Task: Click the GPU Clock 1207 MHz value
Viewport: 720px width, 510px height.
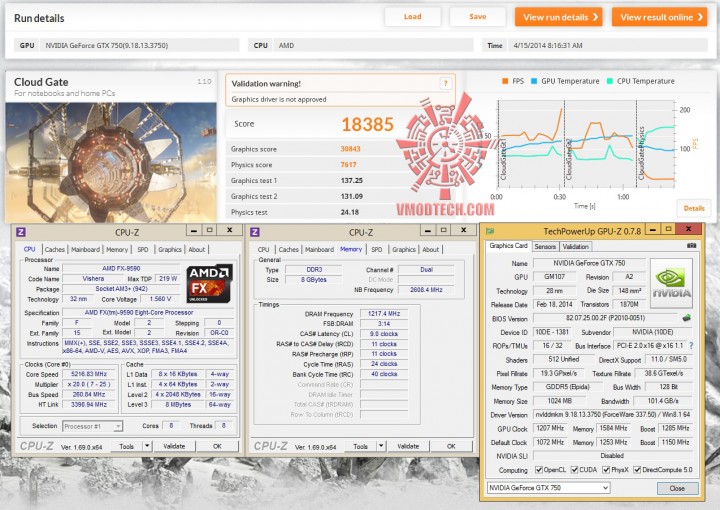Action: pyautogui.click(x=550, y=428)
